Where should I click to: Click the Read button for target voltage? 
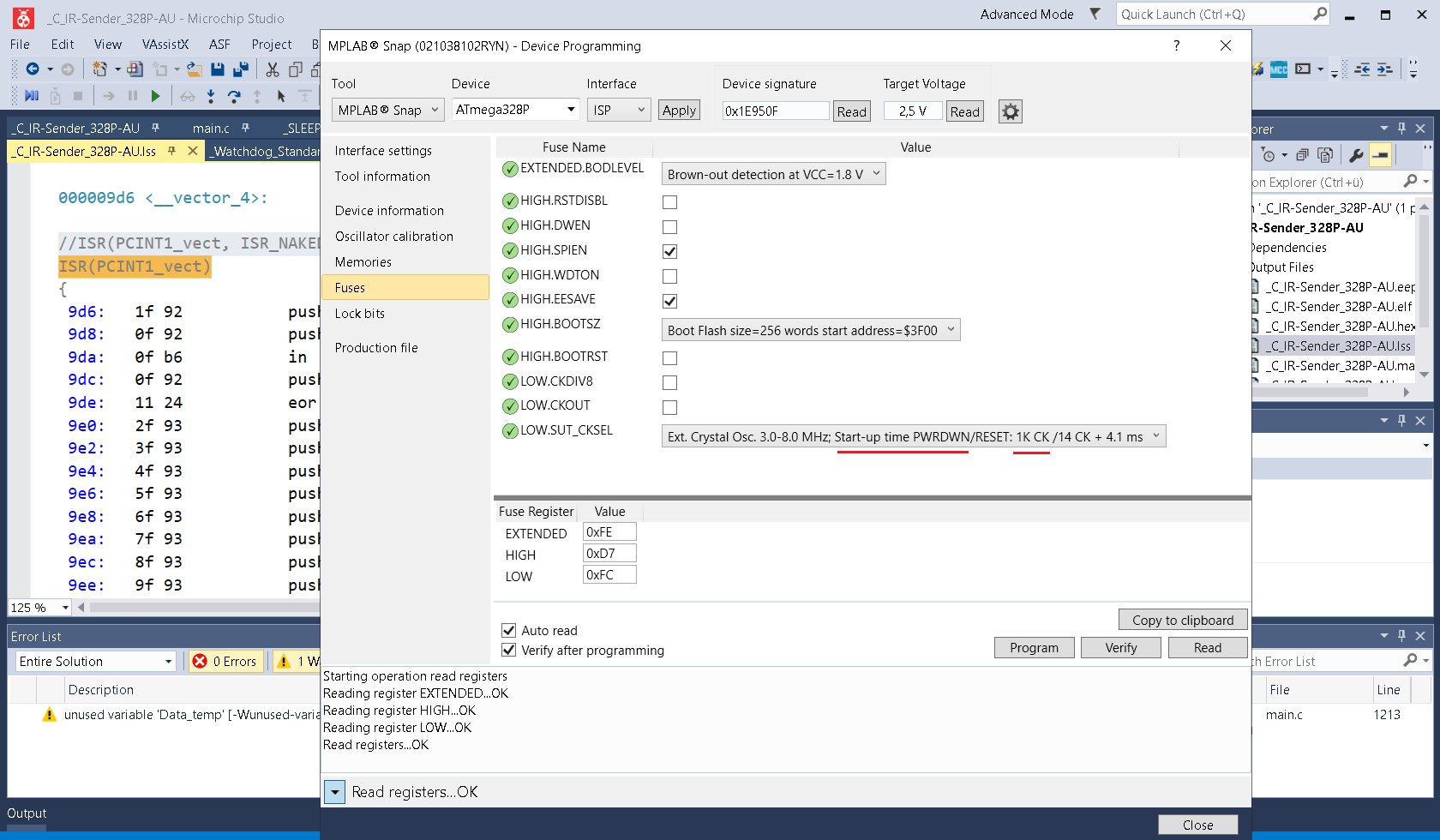965,111
